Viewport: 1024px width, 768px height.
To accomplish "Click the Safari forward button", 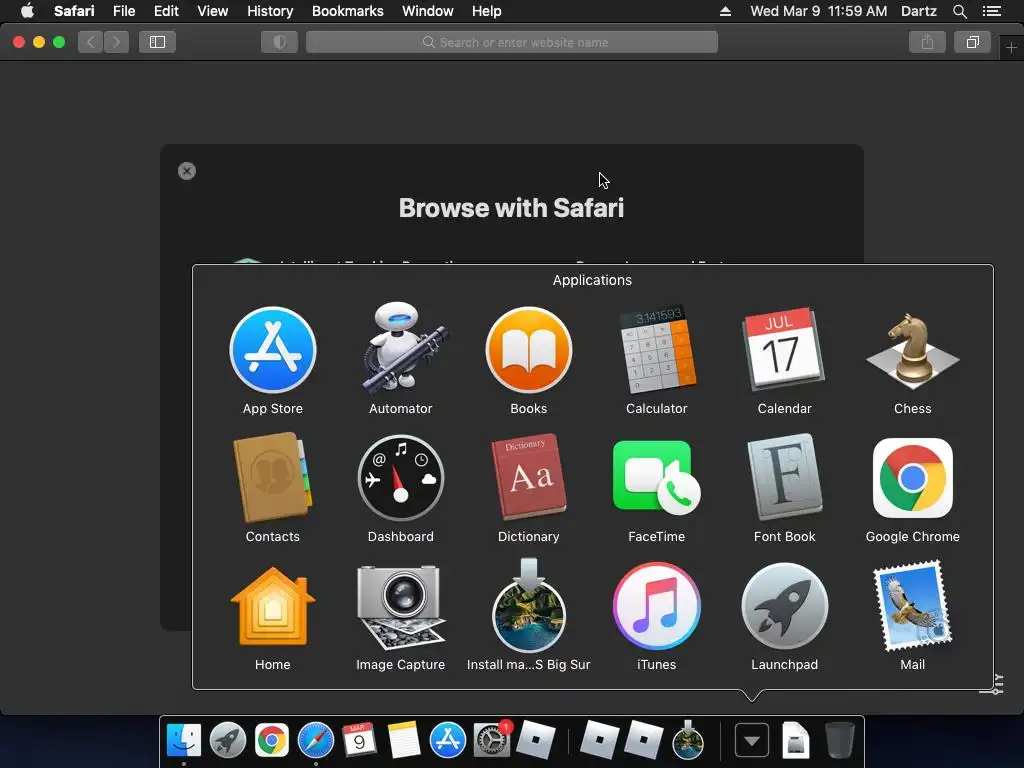I will tap(116, 42).
